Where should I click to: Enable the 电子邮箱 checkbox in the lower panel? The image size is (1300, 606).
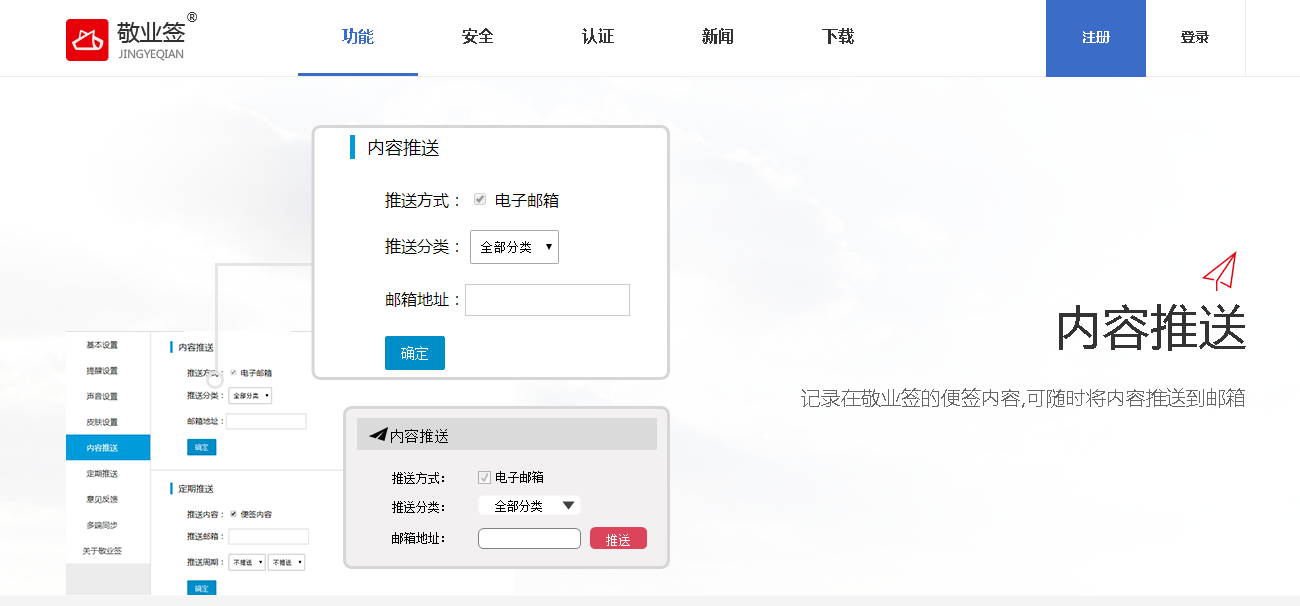pos(483,477)
